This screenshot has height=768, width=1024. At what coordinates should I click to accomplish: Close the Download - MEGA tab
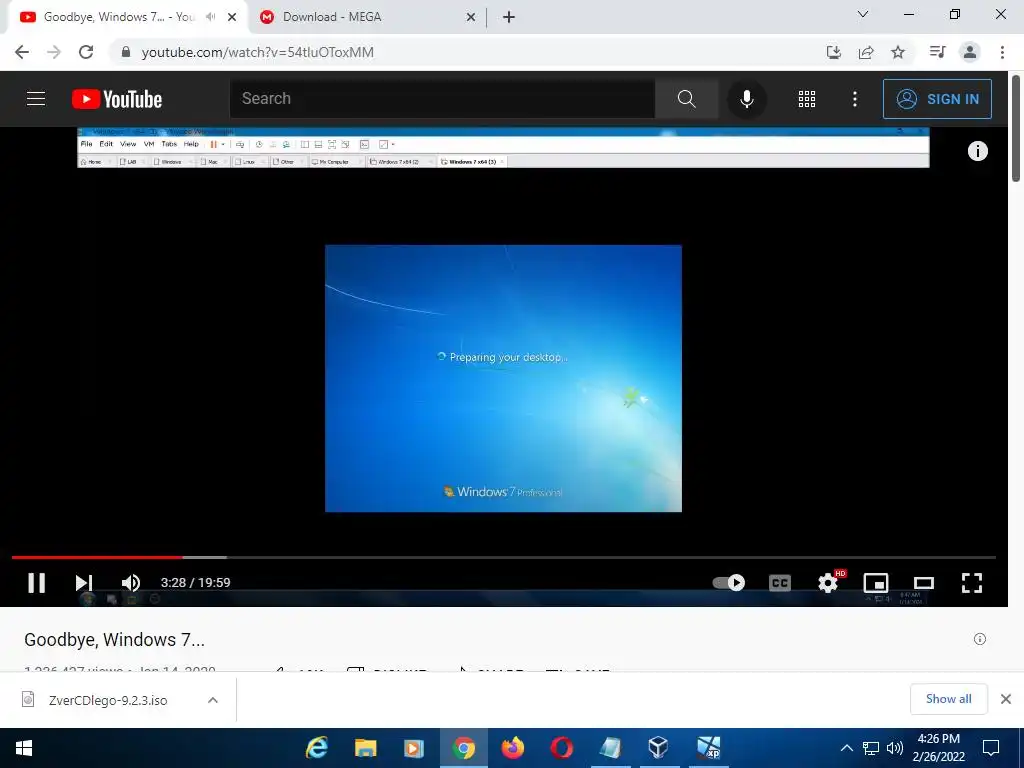pyautogui.click(x=471, y=18)
